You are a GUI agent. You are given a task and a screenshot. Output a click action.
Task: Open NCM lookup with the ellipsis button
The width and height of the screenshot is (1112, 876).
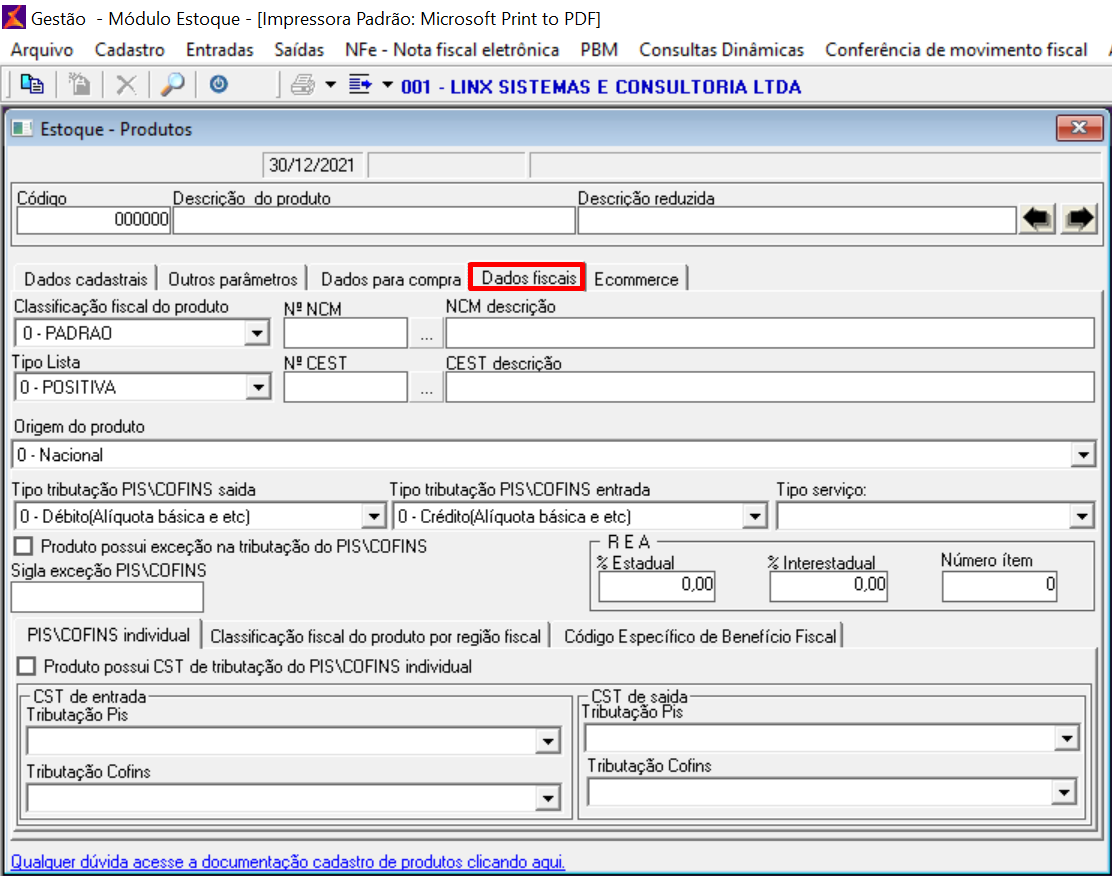(426, 333)
